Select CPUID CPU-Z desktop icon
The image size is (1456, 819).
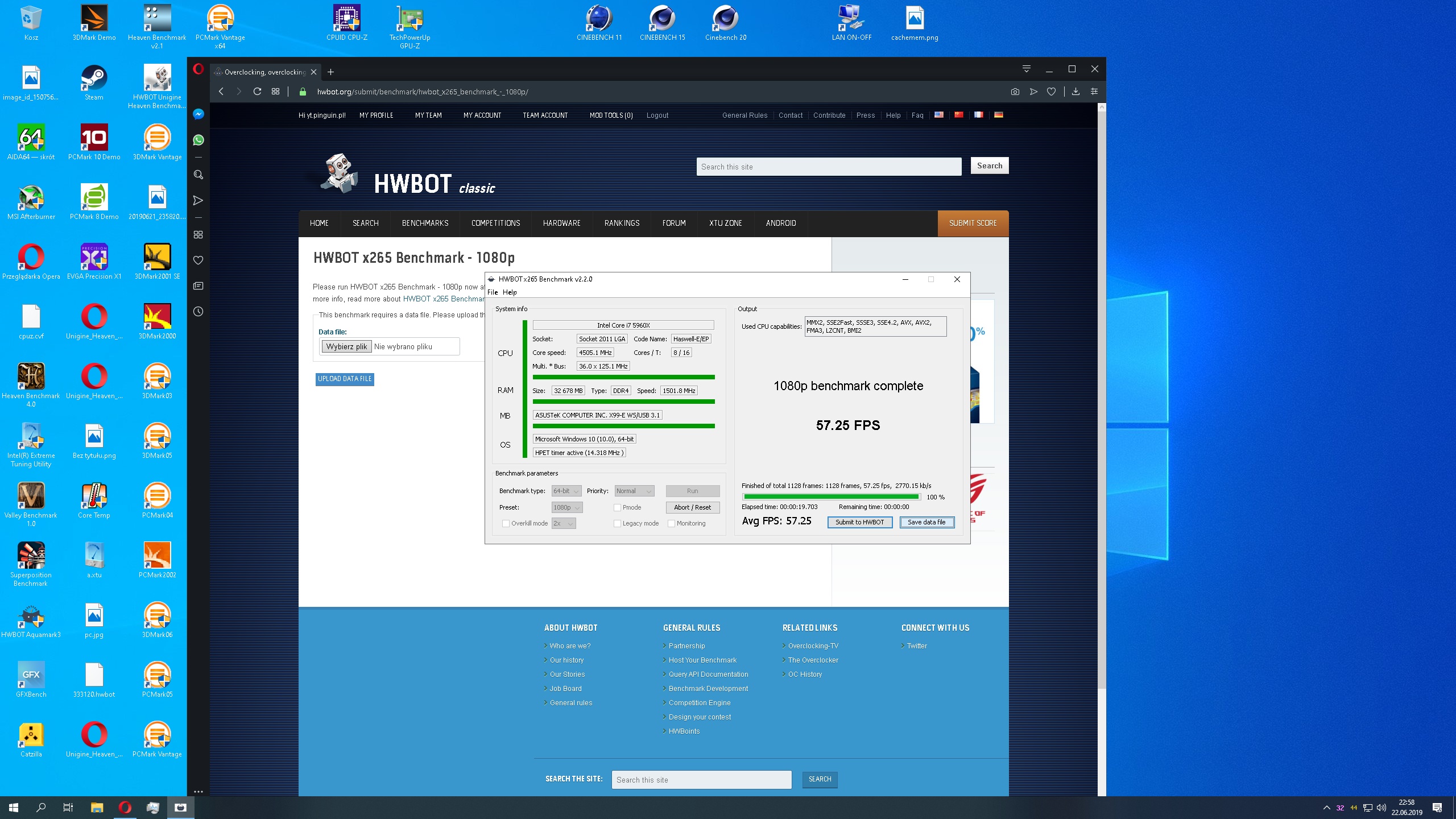coord(346,23)
